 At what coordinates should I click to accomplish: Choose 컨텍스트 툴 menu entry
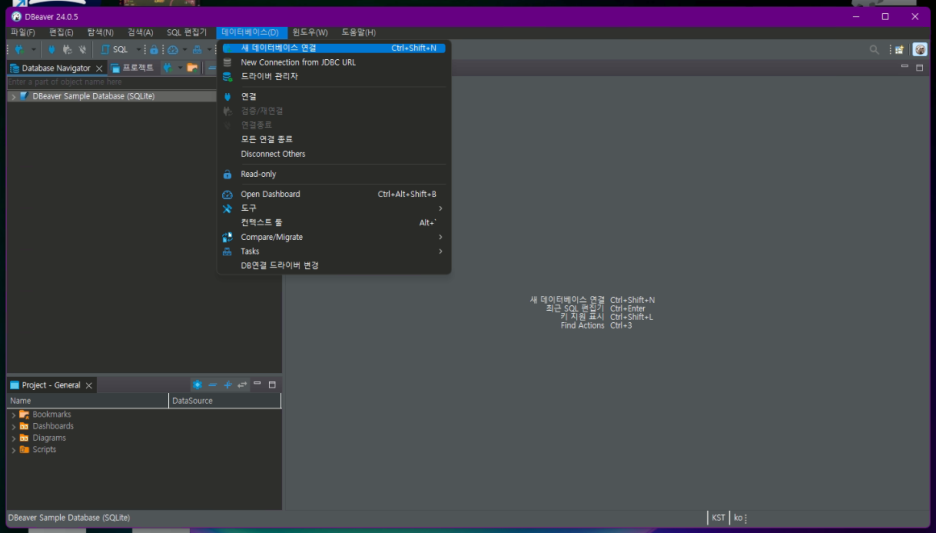click(x=334, y=223)
